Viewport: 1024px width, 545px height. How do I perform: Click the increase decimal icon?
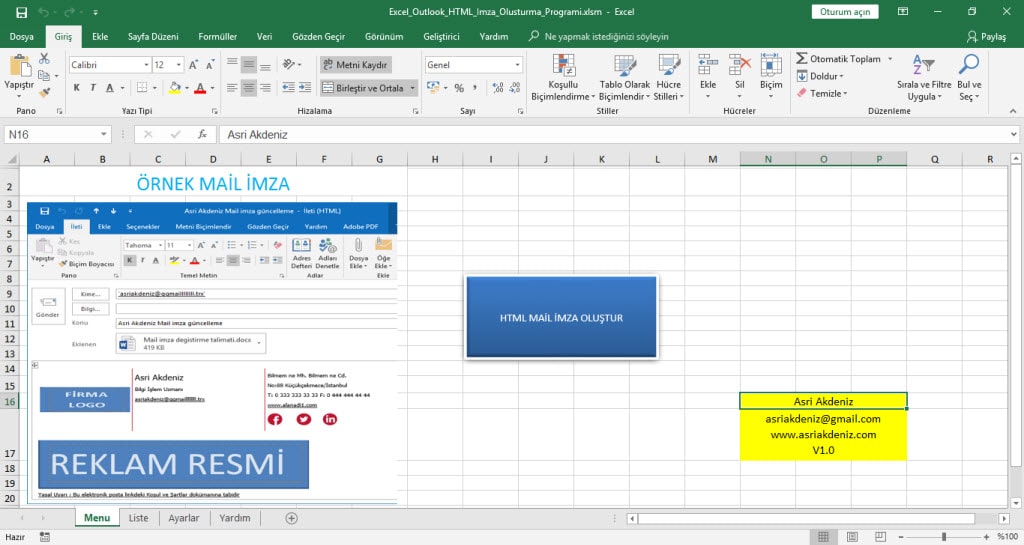[498, 87]
